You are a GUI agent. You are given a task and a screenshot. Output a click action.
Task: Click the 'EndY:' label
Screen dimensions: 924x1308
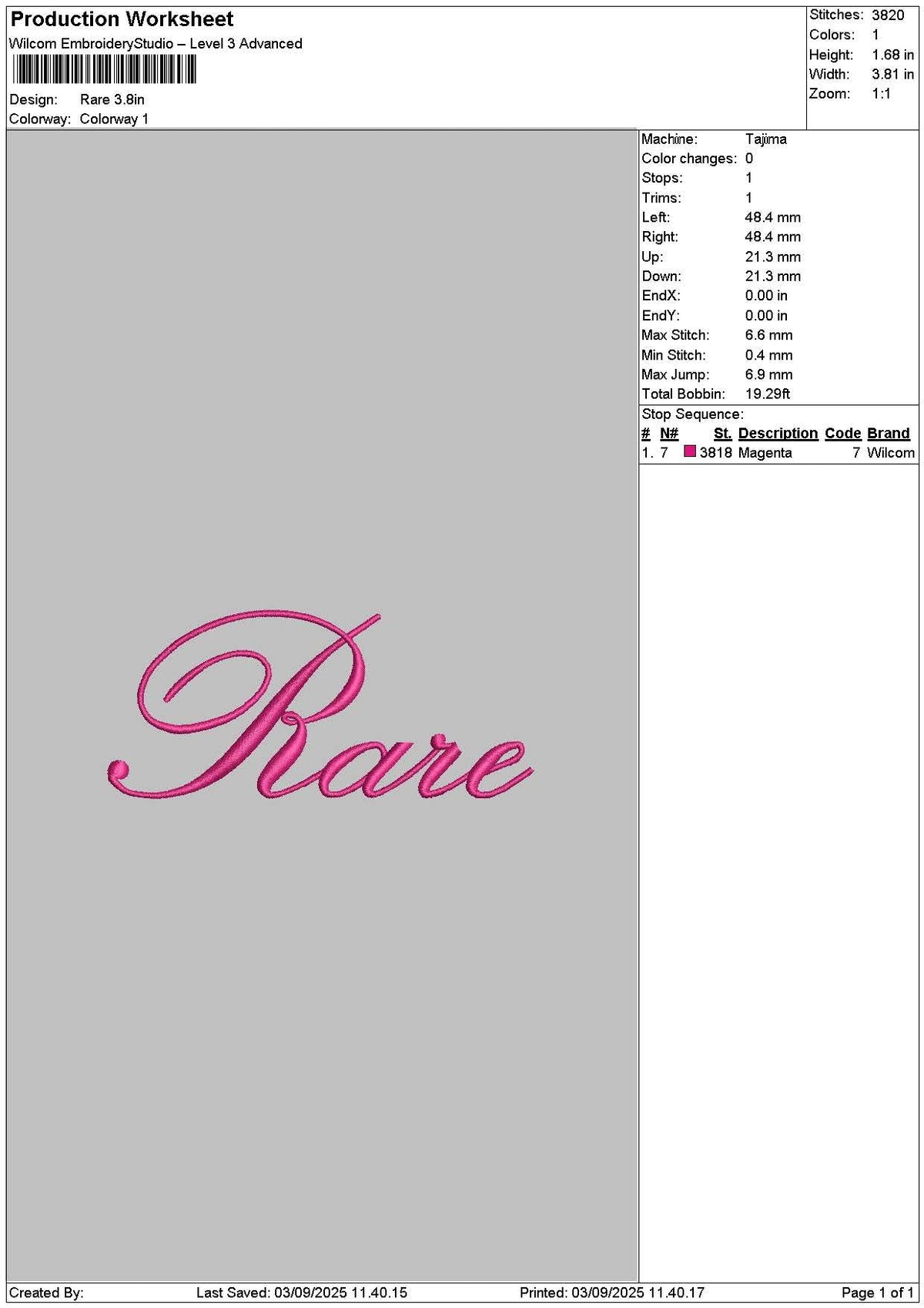(x=661, y=316)
